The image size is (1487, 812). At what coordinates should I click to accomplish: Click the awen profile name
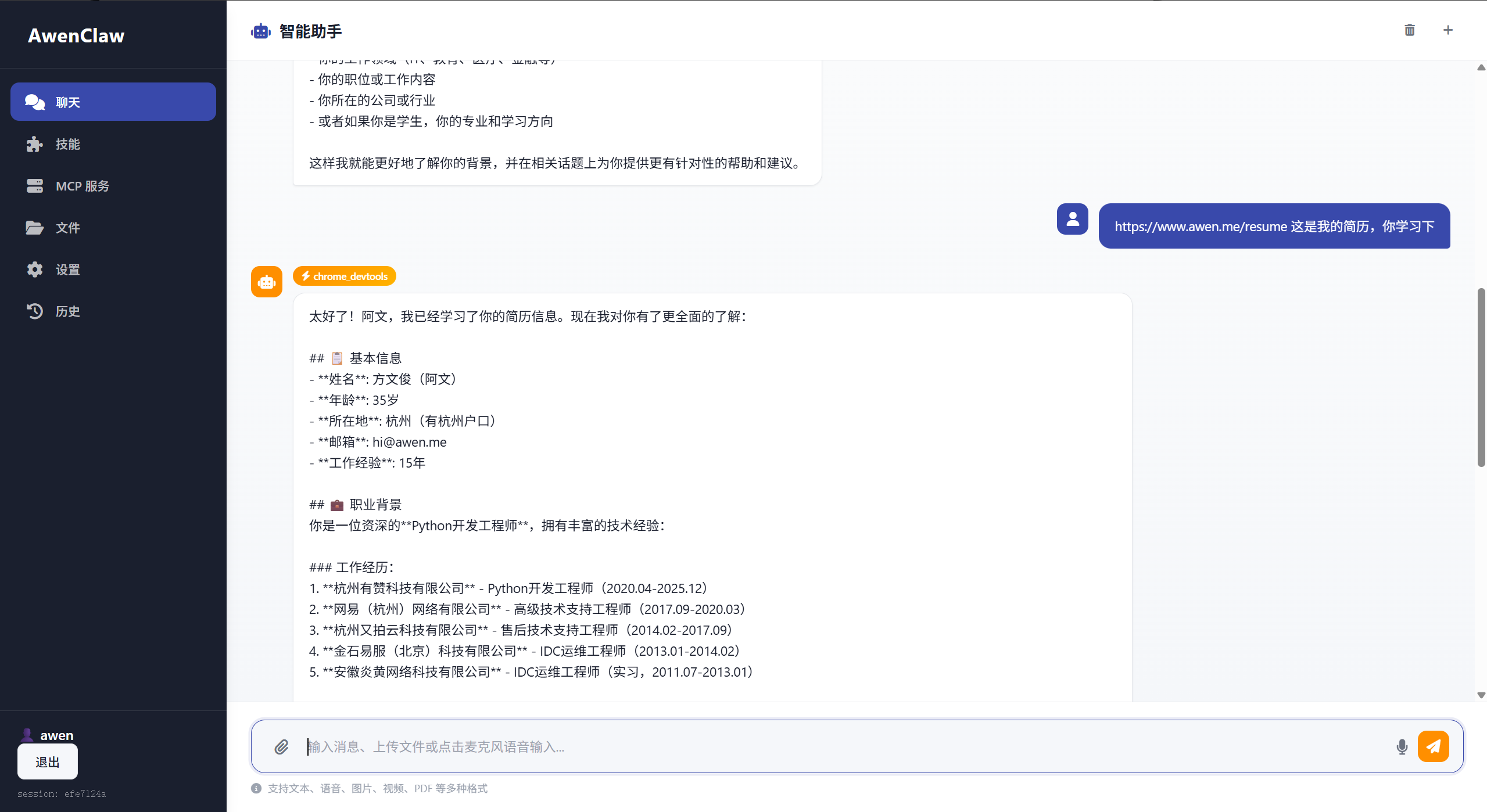tap(56, 735)
